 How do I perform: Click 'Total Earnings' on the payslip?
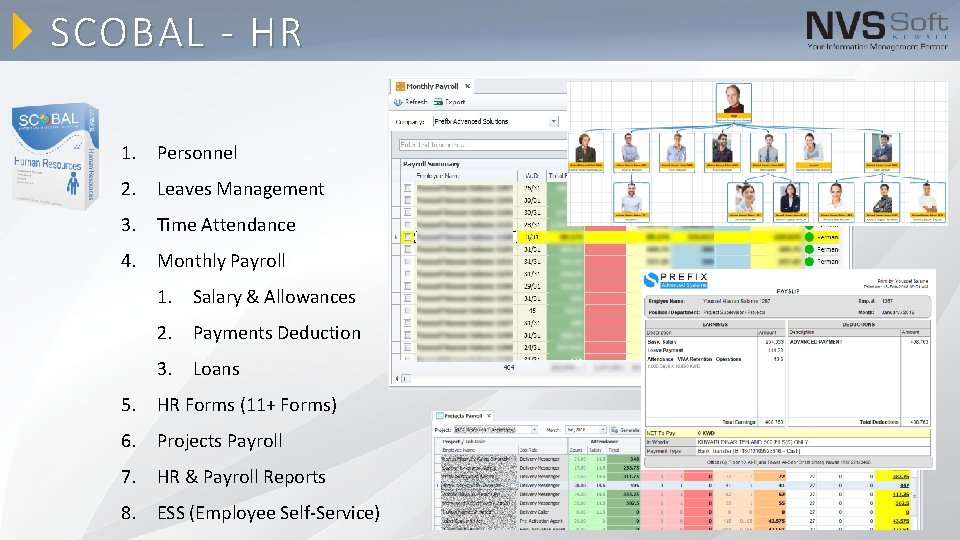coord(738,422)
